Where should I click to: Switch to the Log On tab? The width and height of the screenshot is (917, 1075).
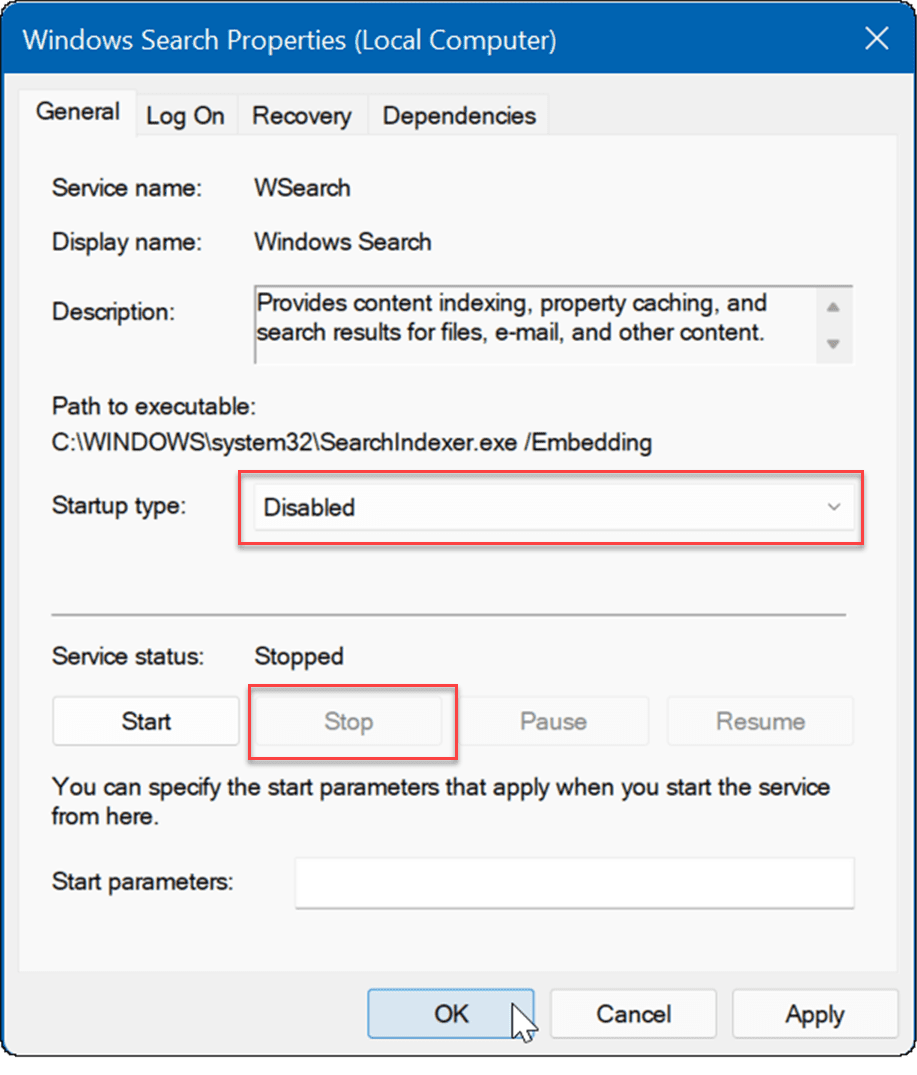click(185, 116)
